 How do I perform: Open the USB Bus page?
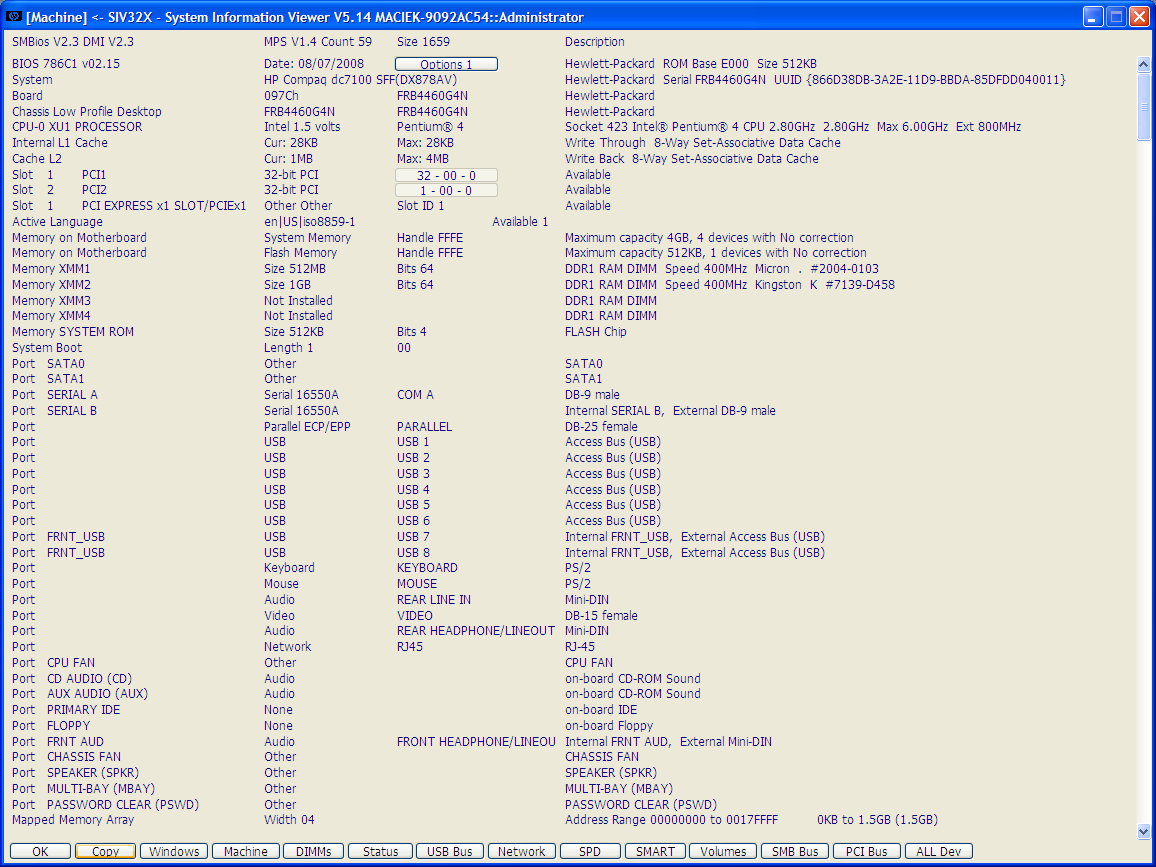[450, 852]
